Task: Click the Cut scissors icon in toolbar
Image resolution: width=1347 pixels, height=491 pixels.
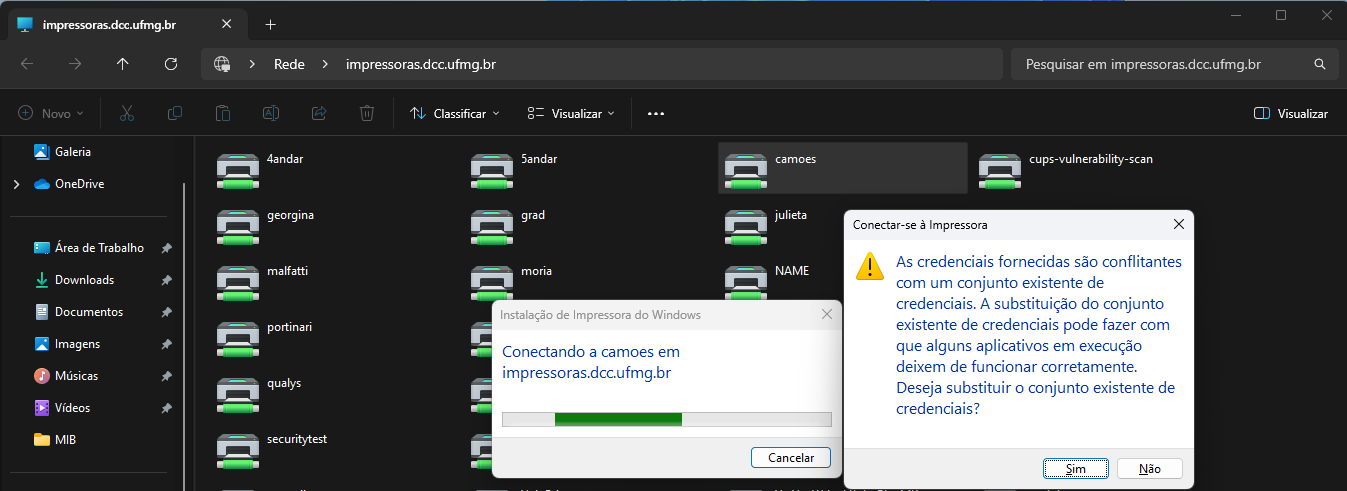Action: click(127, 114)
